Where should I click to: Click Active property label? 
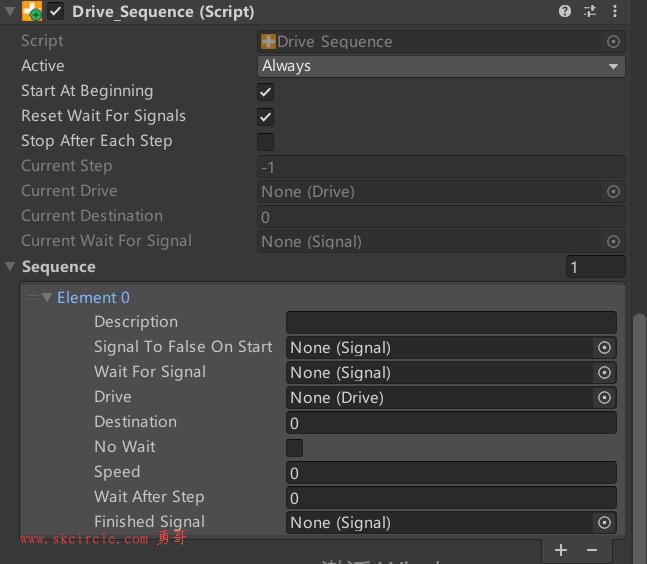click(x=43, y=66)
